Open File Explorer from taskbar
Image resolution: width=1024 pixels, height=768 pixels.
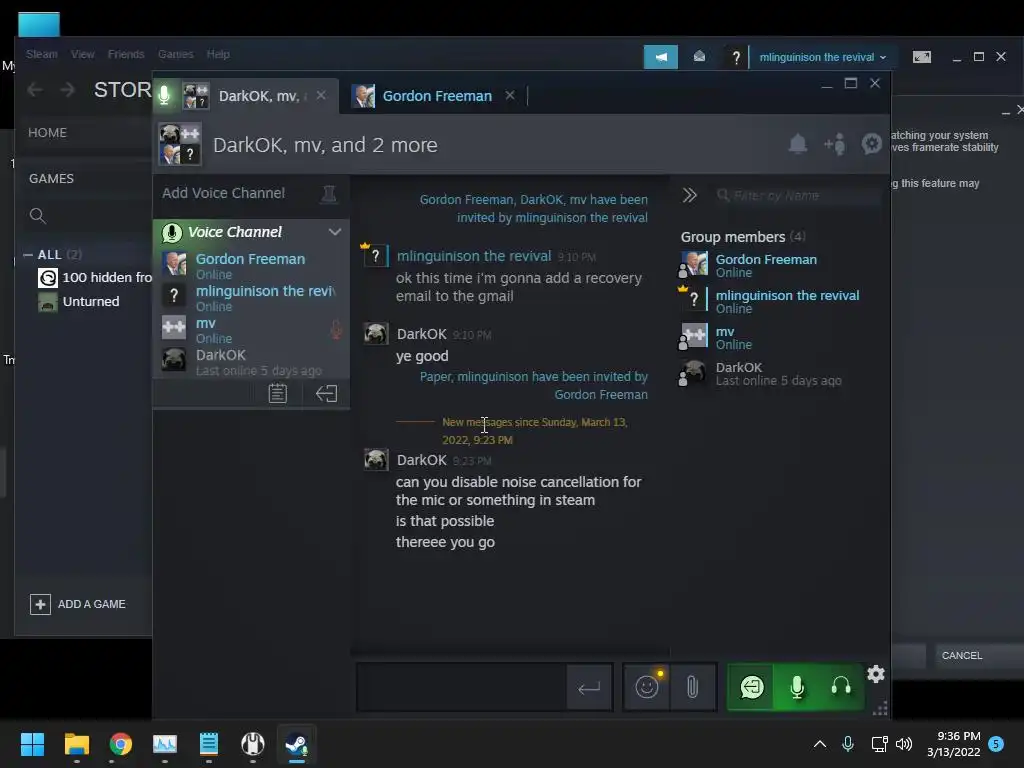click(x=76, y=744)
